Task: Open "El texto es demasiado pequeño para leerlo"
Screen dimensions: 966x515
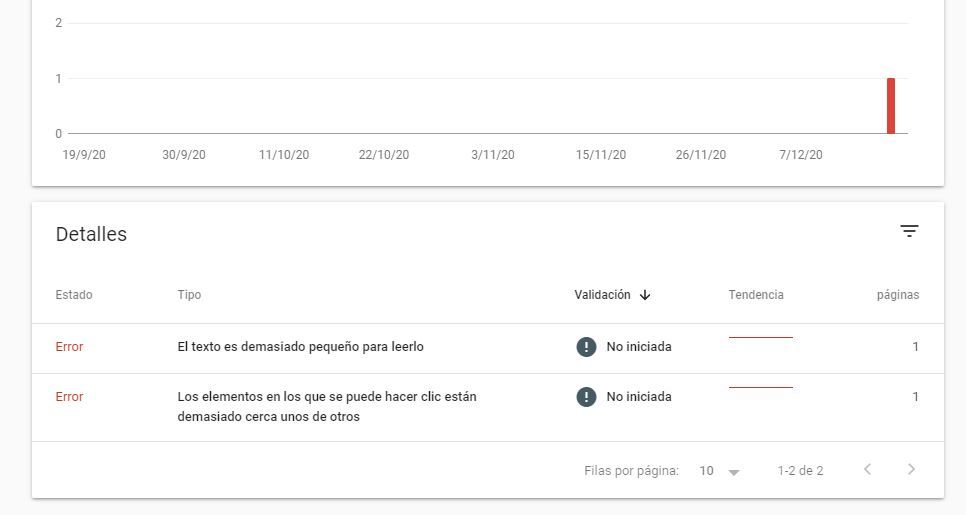Action: click(301, 347)
